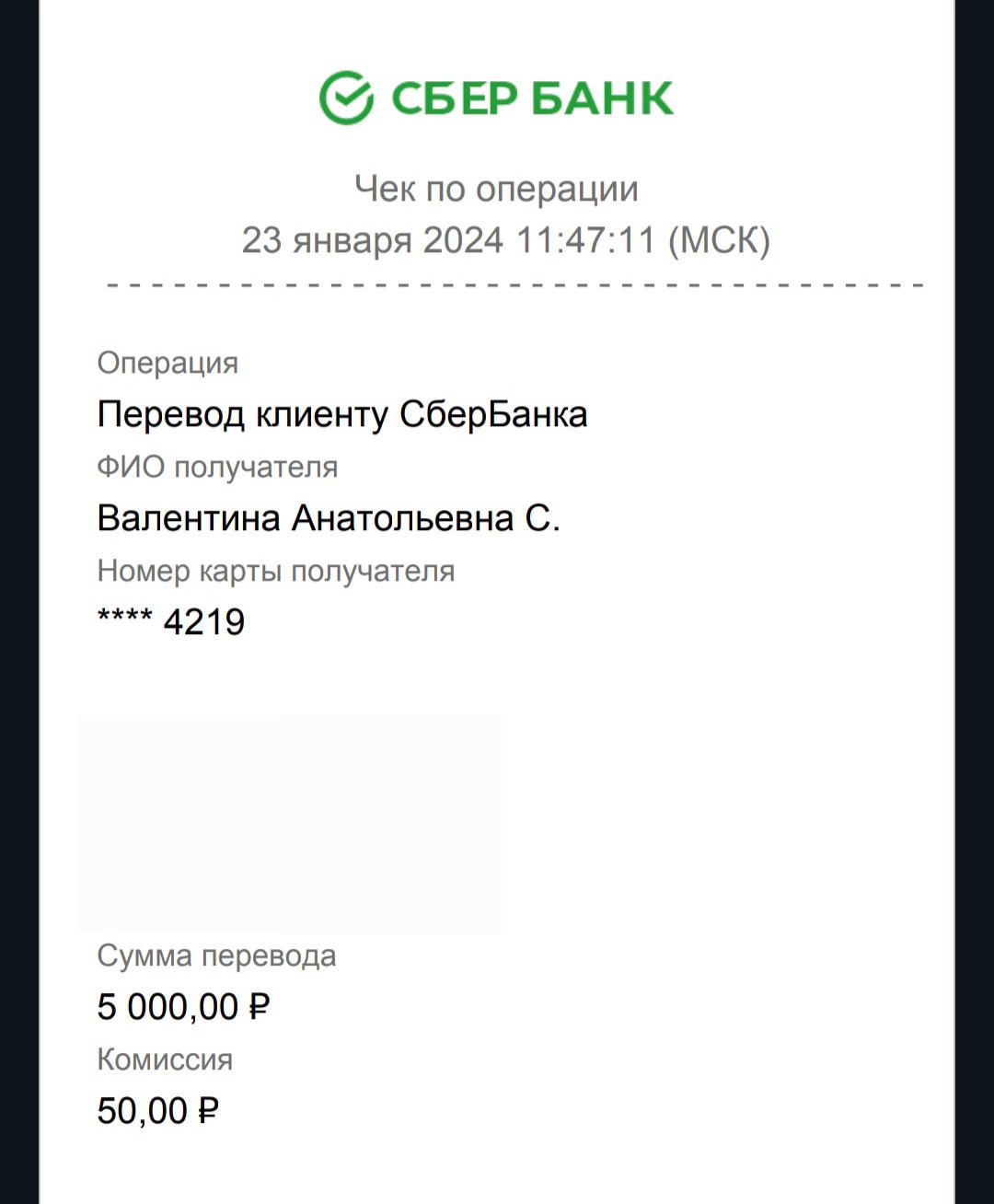Click the ruble sign after 5 000,00
The width and height of the screenshot is (994, 1204).
pyautogui.click(x=259, y=1007)
